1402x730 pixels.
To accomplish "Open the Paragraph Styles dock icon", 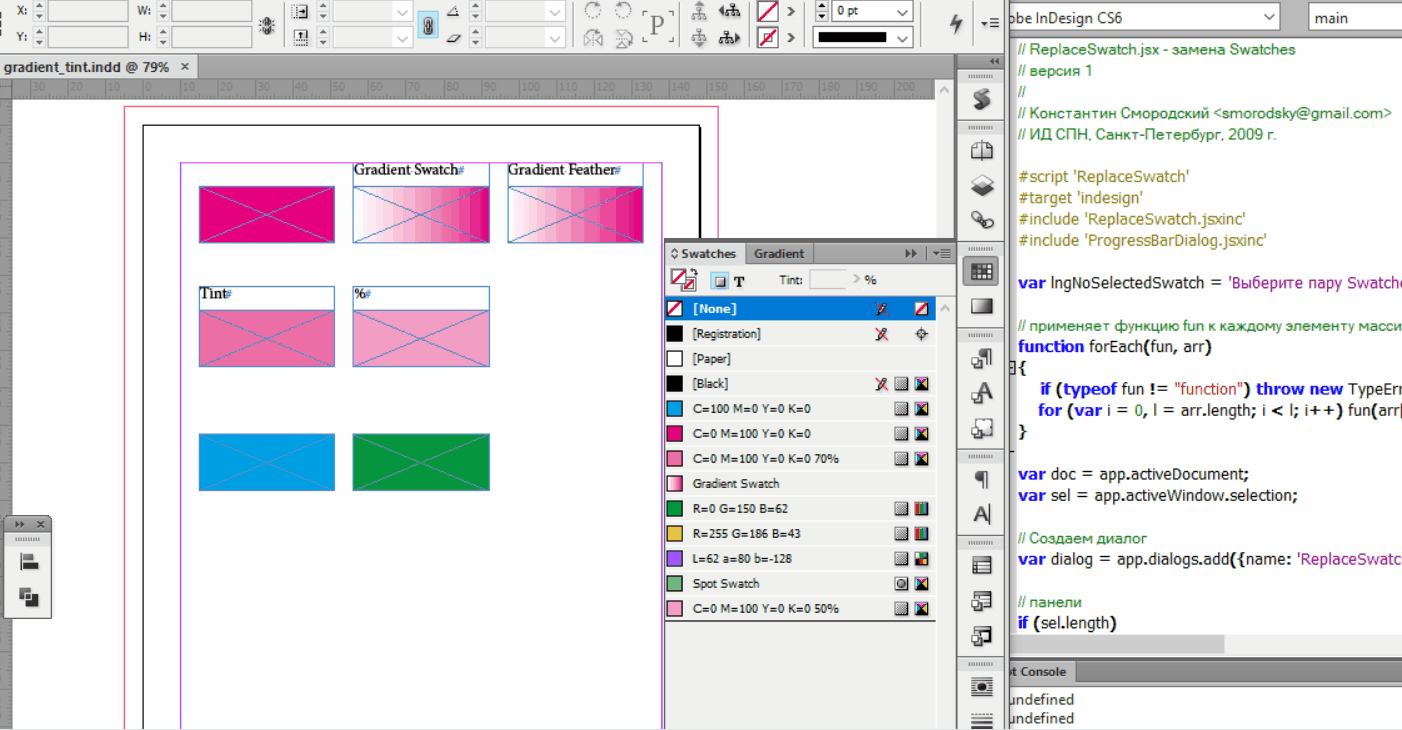I will [x=981, y=359].
